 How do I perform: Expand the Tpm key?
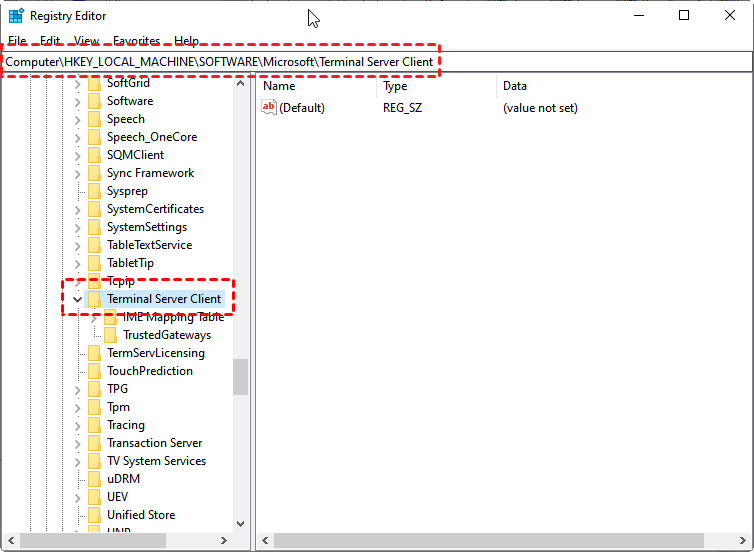(77, 408)
